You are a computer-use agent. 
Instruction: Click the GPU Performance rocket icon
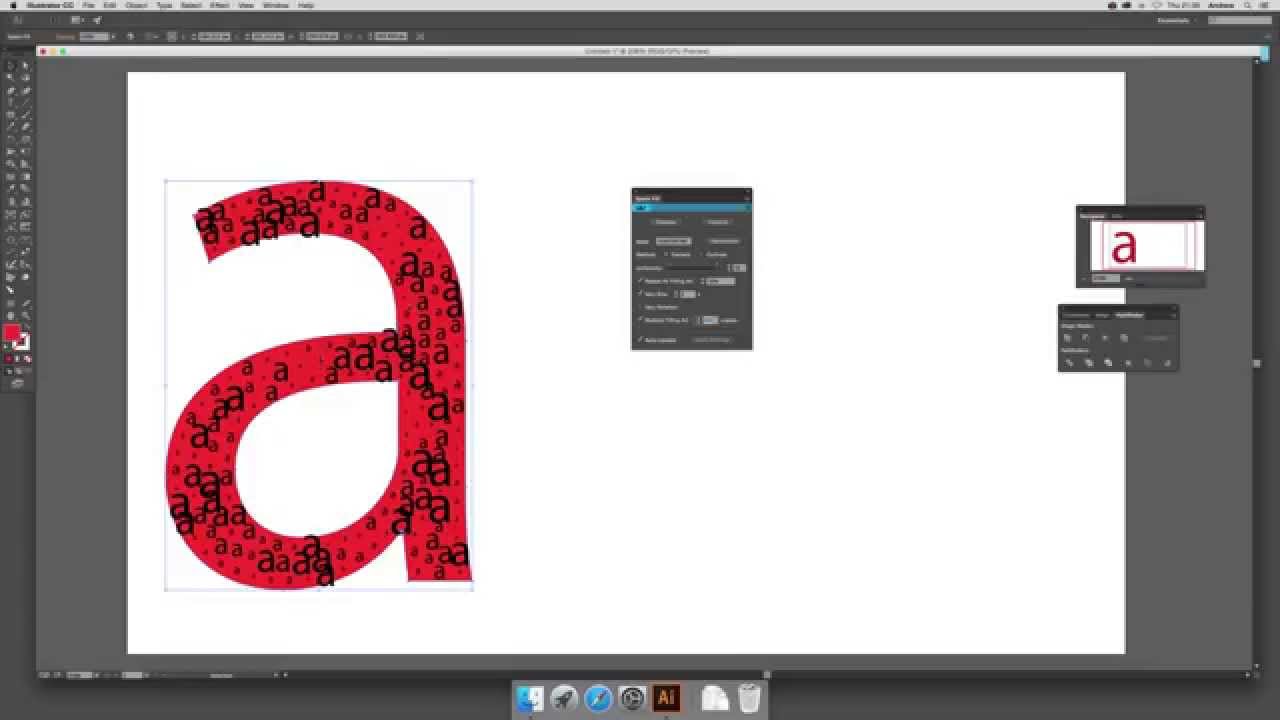click(97, 20)
